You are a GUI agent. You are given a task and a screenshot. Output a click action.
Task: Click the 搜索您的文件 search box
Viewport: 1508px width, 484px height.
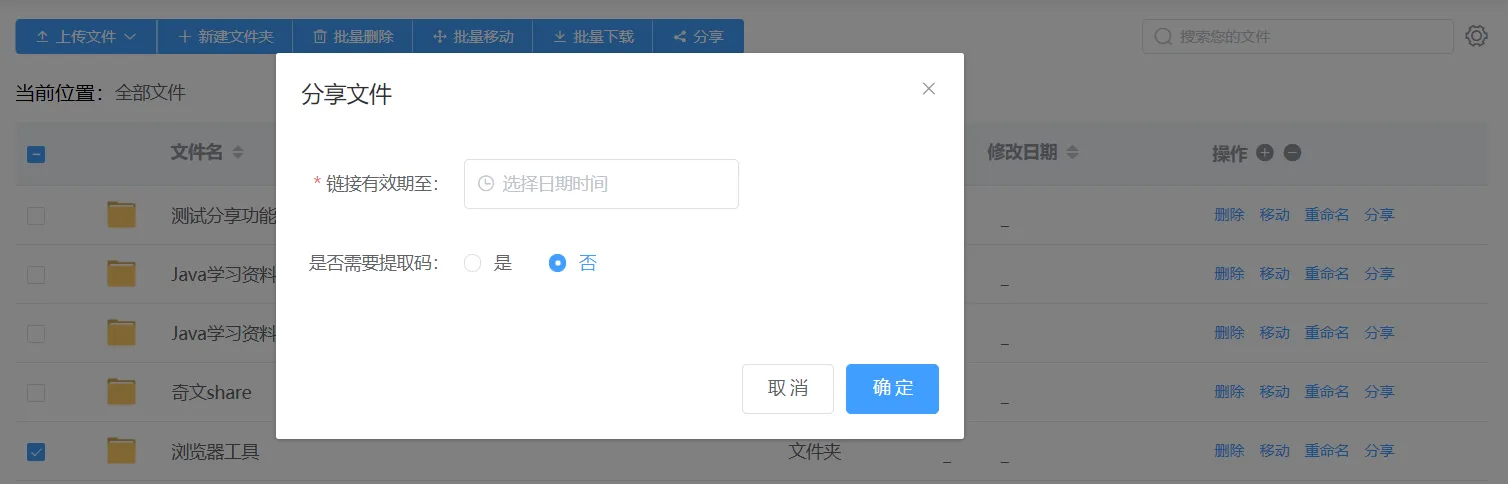click(1297, 36)
